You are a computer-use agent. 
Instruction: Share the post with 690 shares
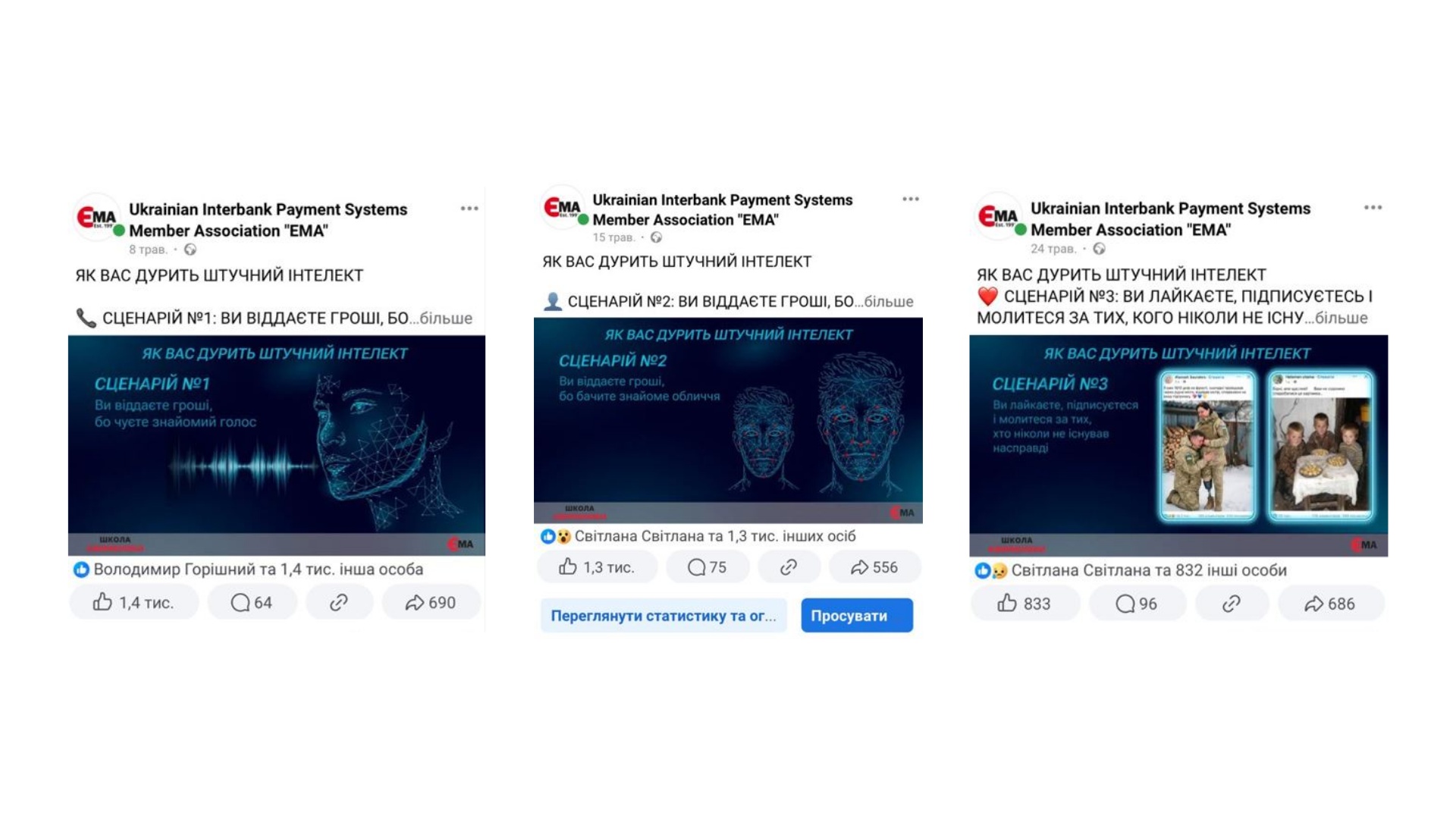431,602
